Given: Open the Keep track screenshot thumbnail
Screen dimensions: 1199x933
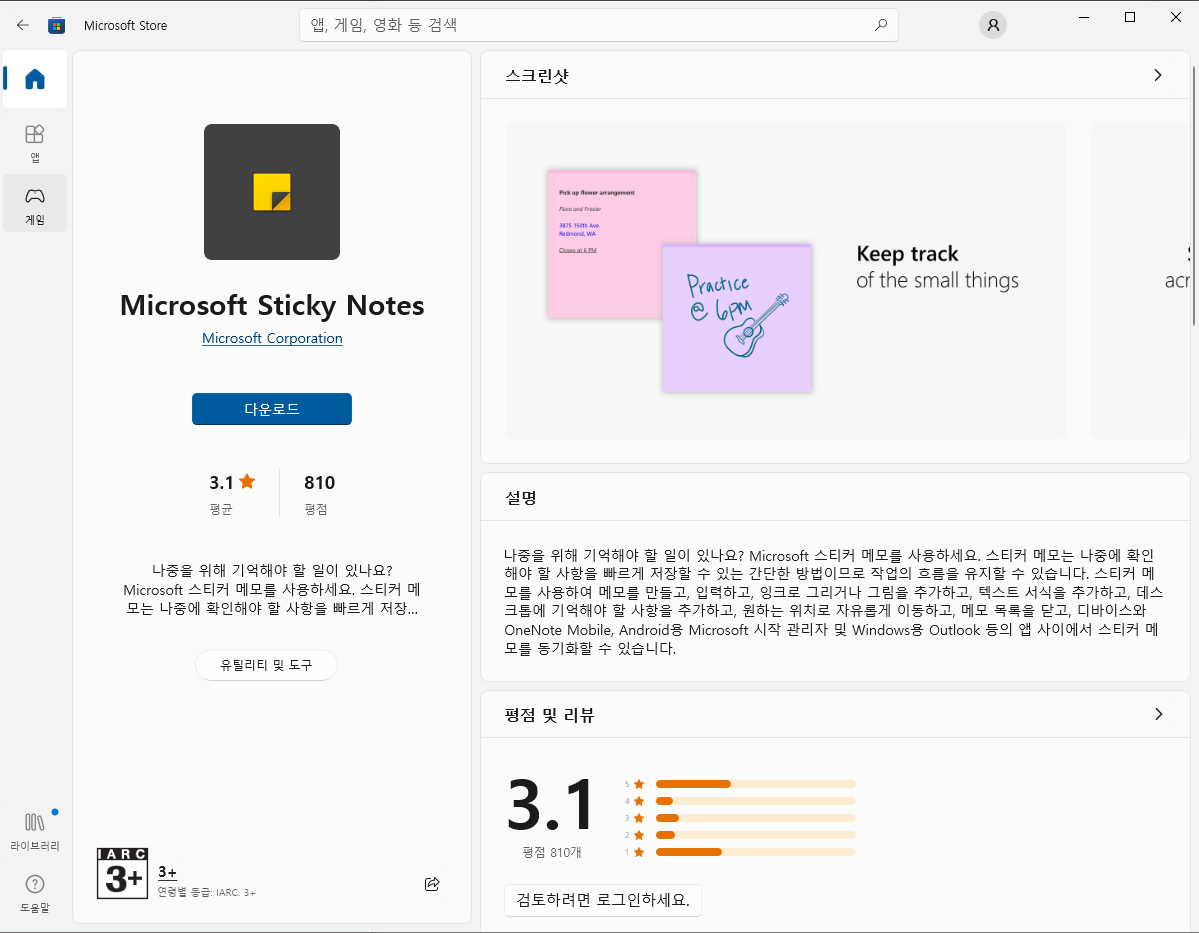Looking at the screenshot, I should pos(785,281).
